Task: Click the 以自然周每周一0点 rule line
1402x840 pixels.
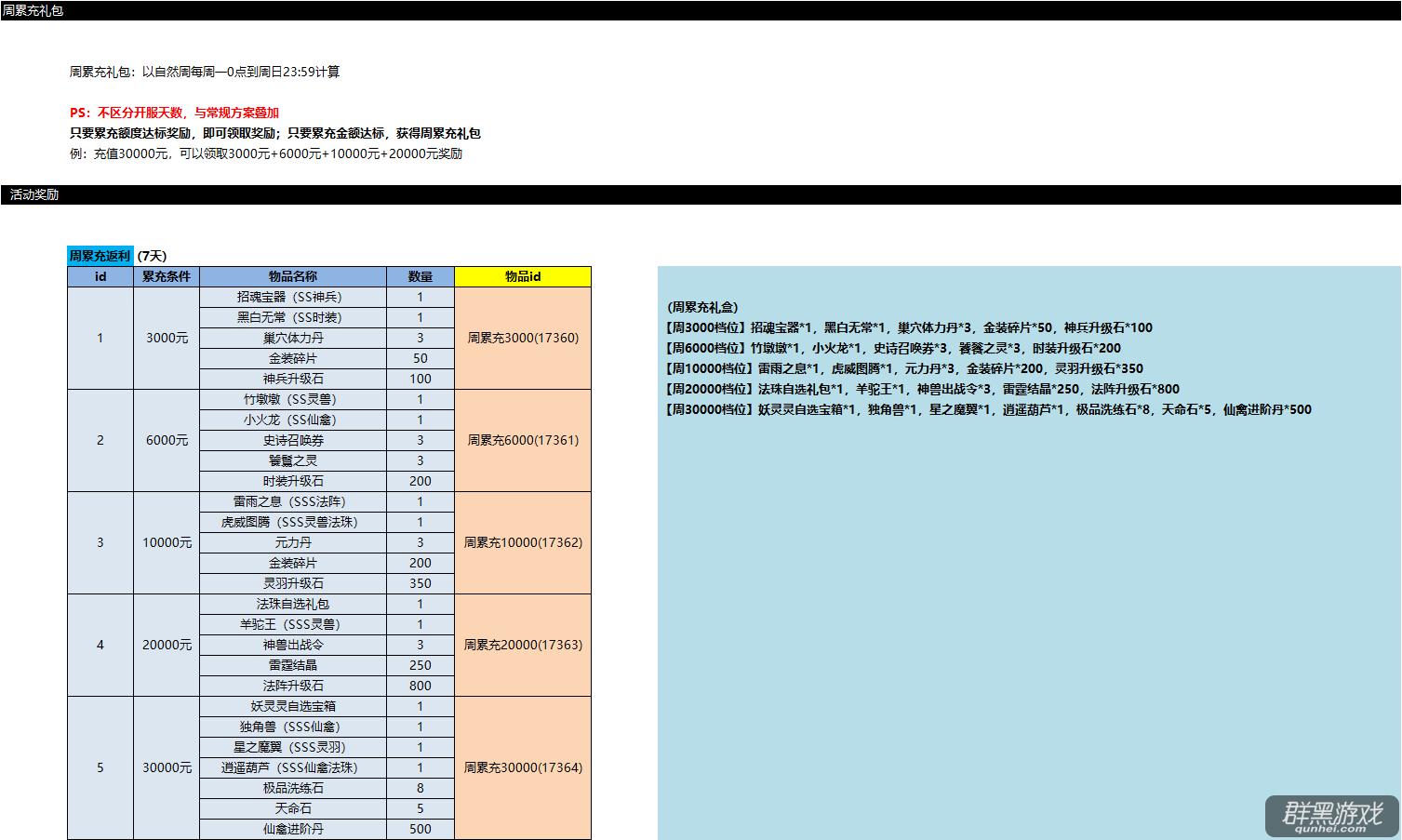Action: pos(205,72)
